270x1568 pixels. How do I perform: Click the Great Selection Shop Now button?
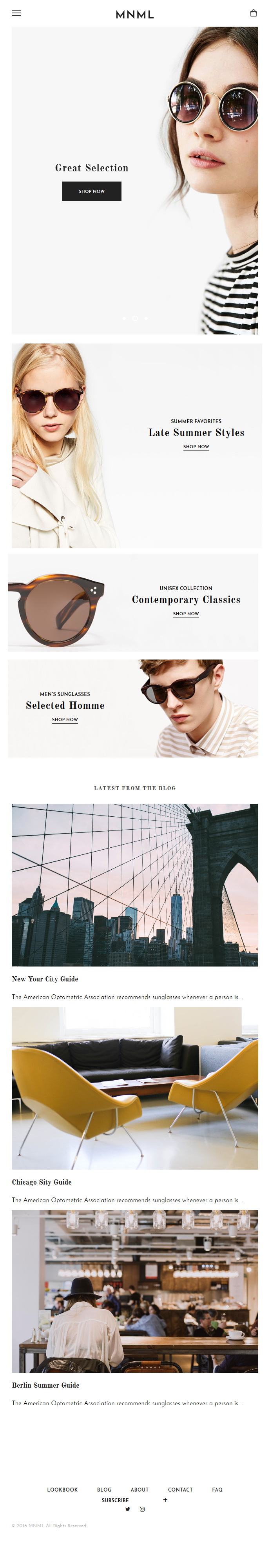pos(92,191)
